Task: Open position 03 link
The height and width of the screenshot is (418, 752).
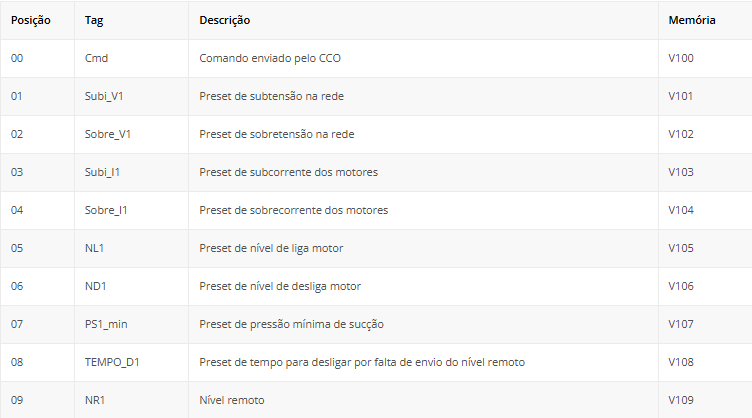Action: [x=17, y=172]
